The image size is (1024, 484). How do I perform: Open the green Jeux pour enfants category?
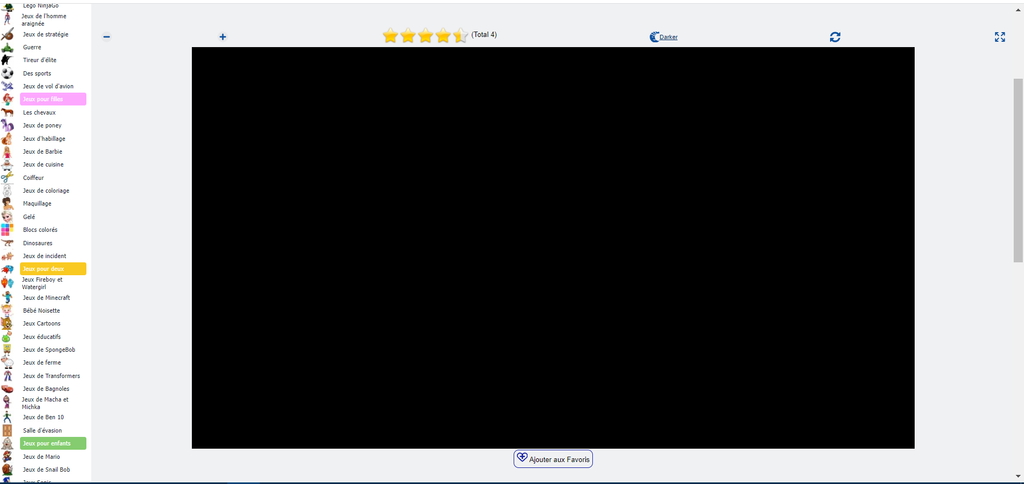click(x=53, y=443)
